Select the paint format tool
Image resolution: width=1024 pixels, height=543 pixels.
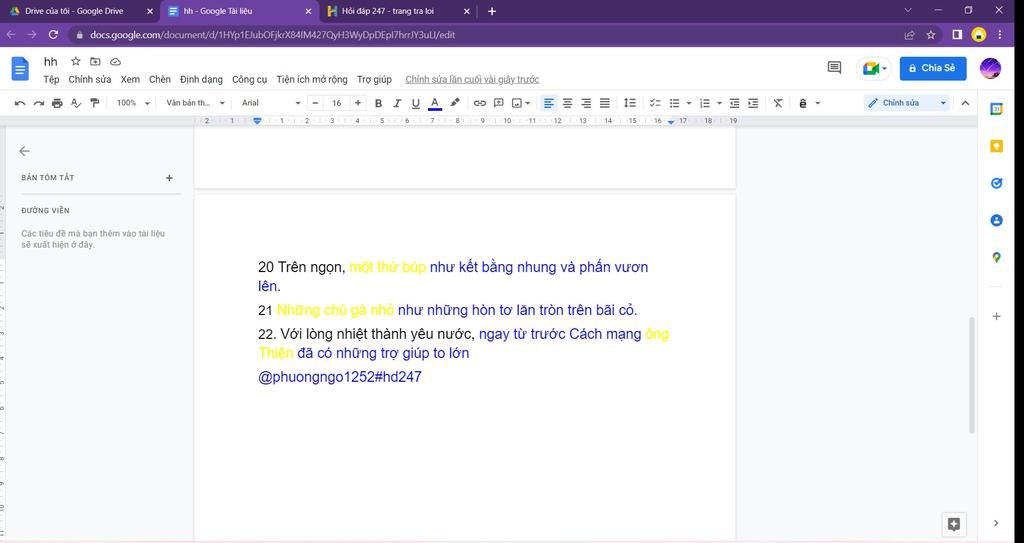point(95,103)
